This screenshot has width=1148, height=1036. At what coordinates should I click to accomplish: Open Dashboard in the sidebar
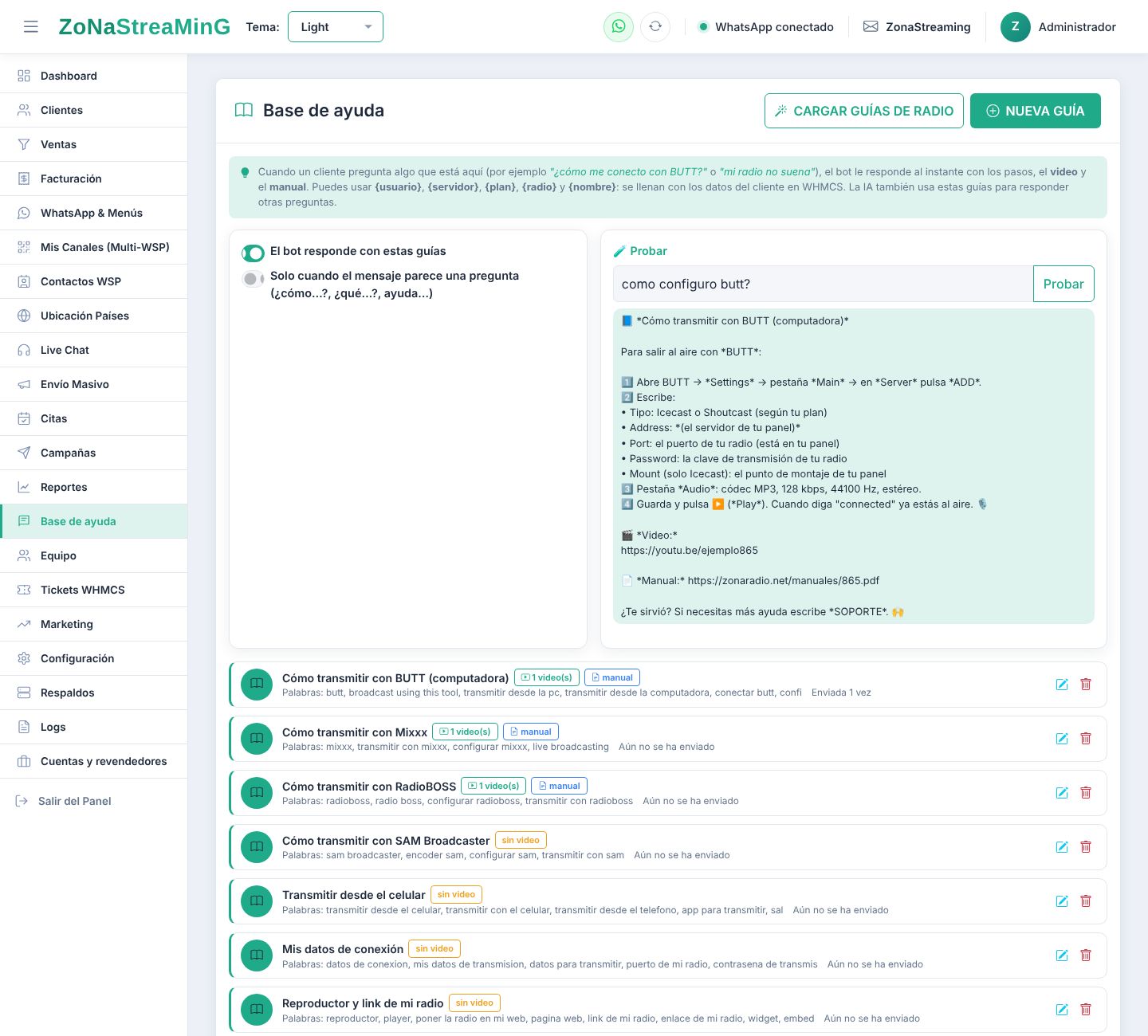point(94,76)
